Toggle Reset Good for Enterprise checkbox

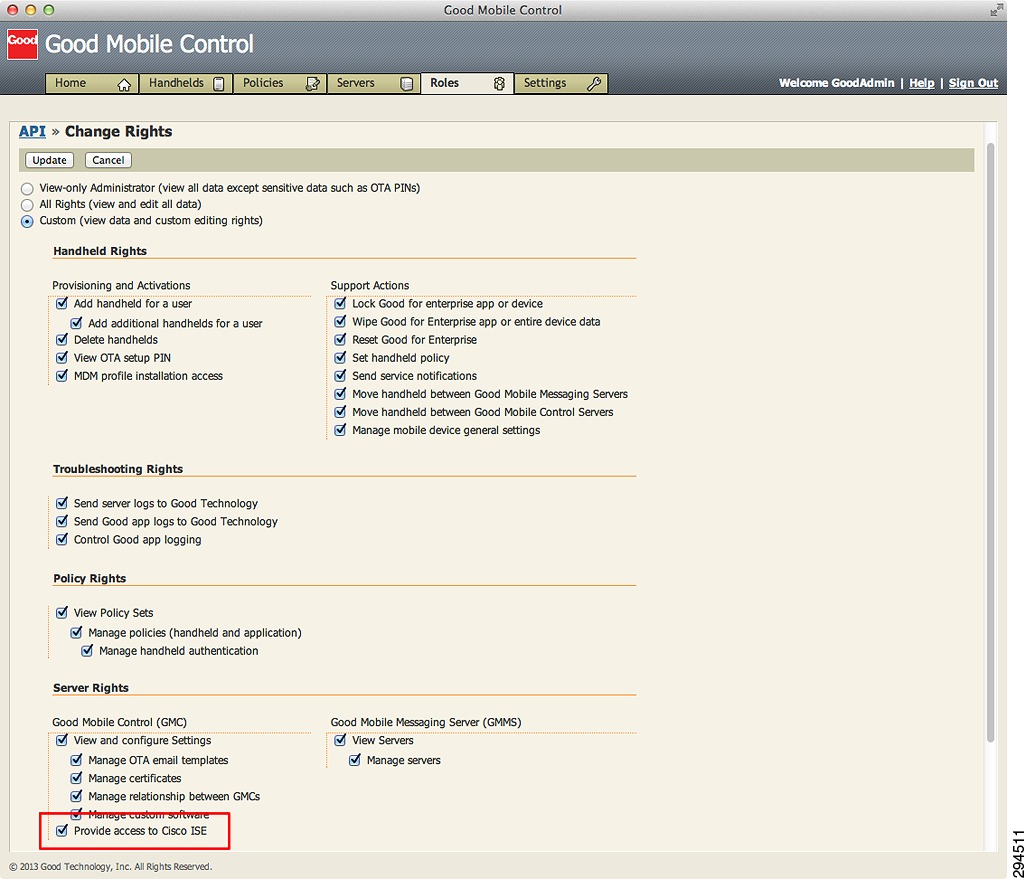pos(340,339)
